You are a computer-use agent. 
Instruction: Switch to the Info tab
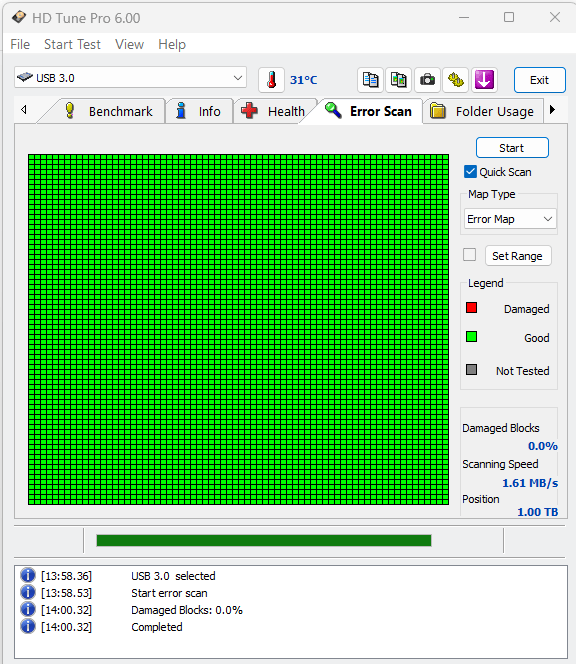(x=199, y=111)
